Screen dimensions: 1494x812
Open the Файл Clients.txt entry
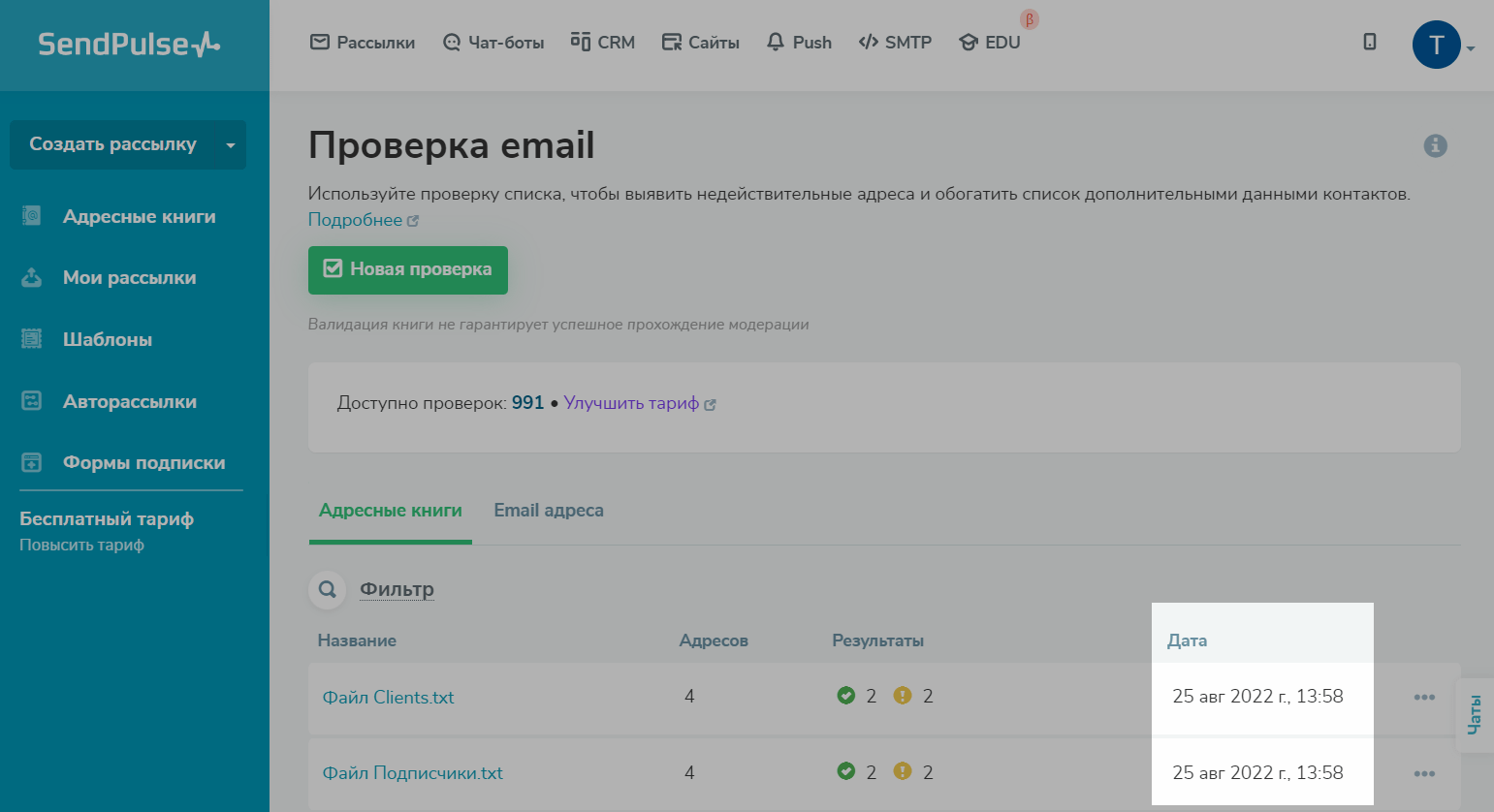pos(388,698)
